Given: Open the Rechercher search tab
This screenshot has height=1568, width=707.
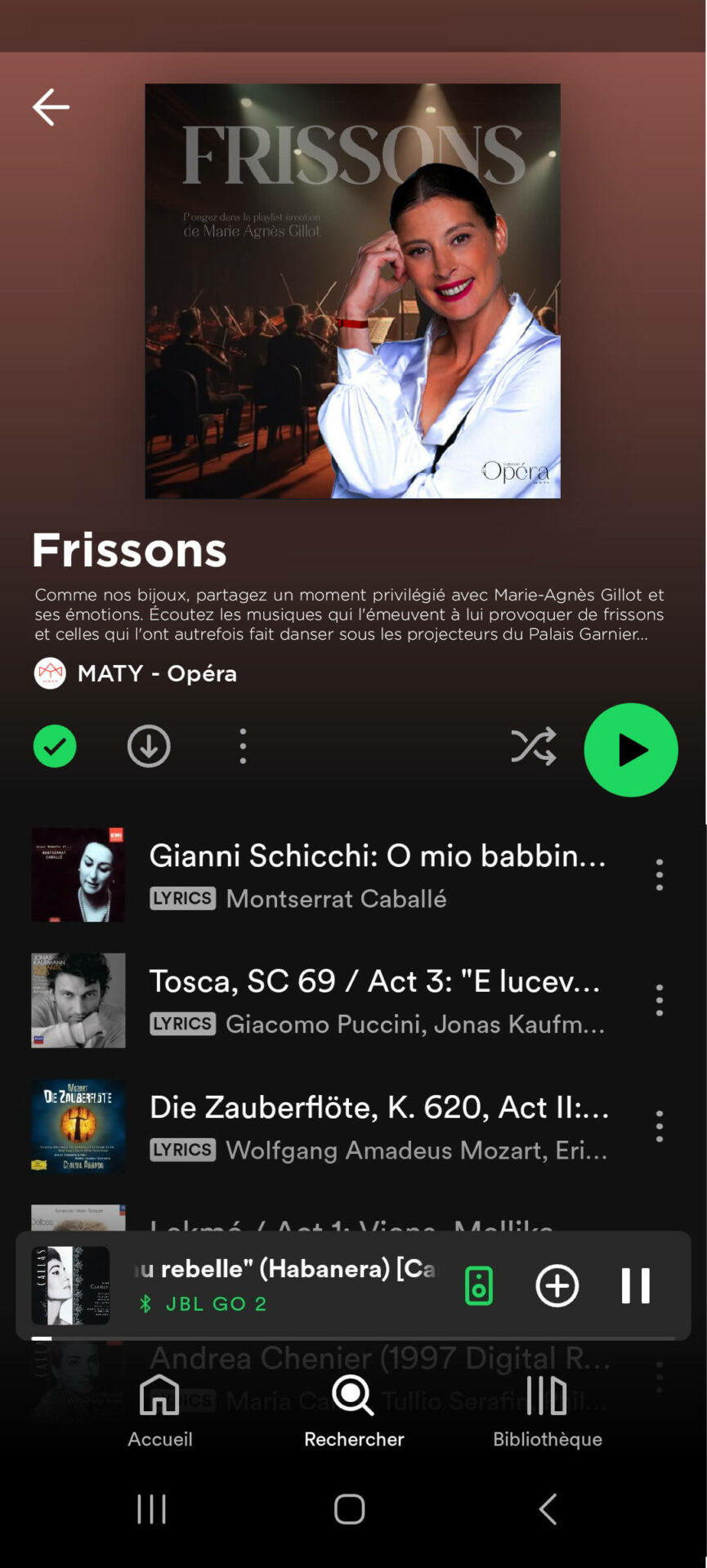Looking at the screenshot, I should pos(354,1410).
